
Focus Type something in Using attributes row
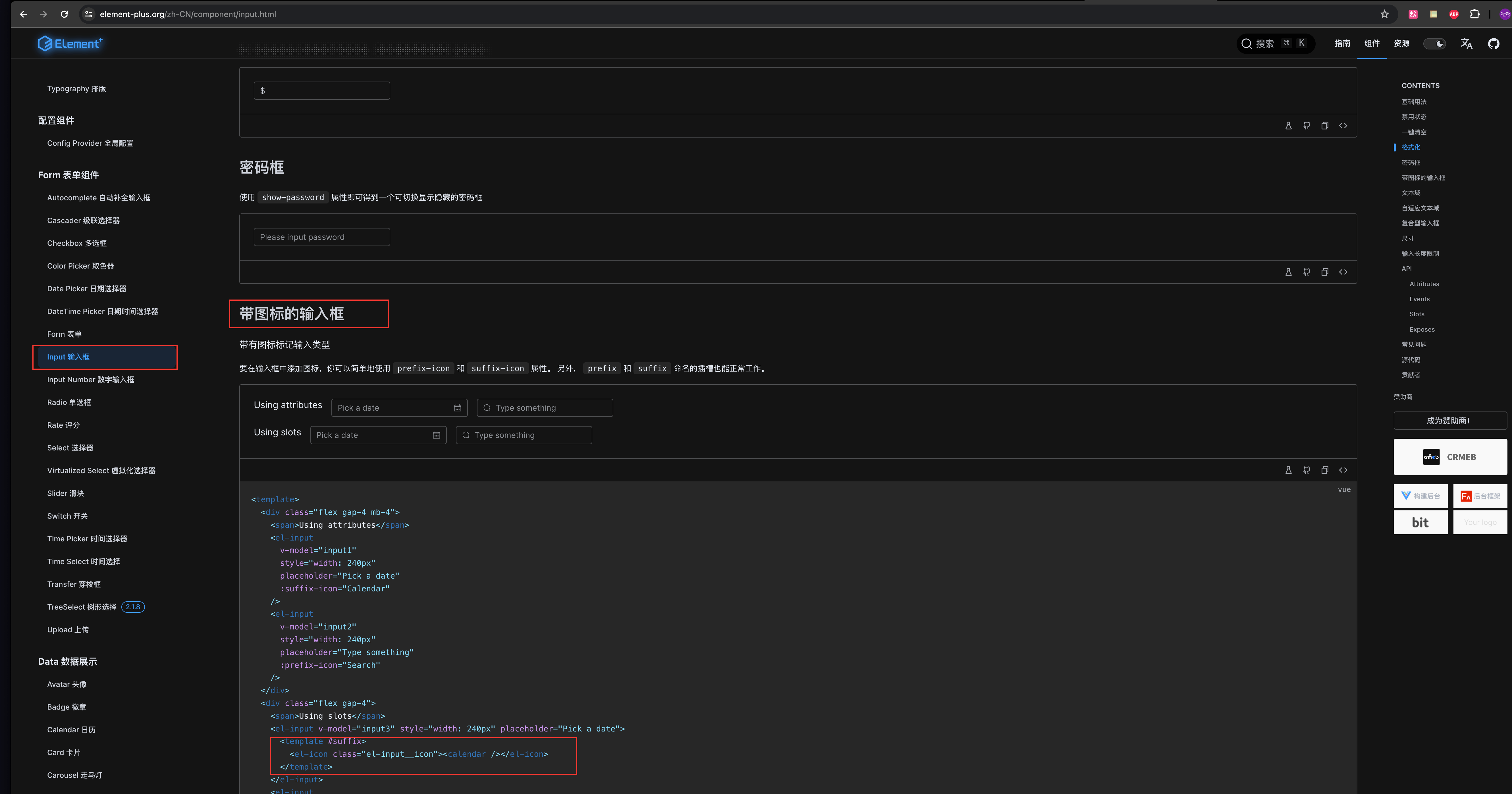click(x=545, y=408)
